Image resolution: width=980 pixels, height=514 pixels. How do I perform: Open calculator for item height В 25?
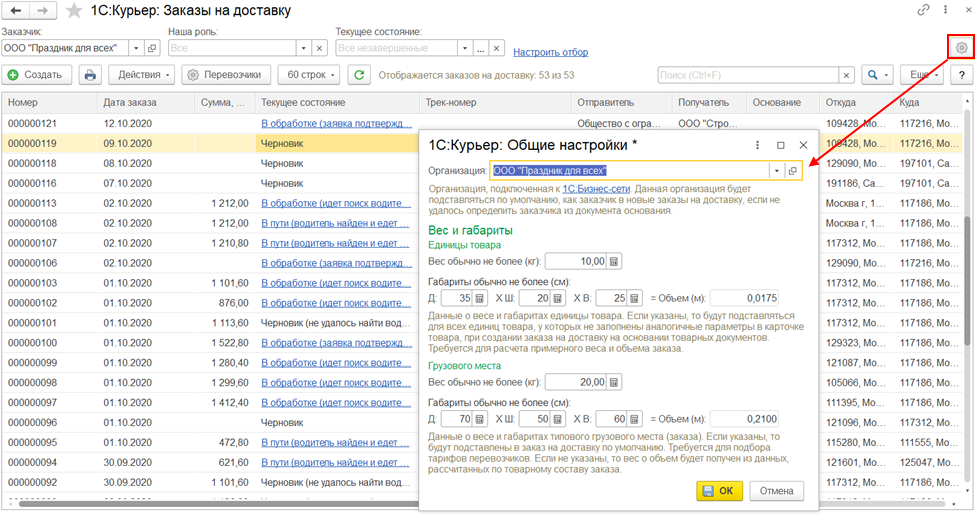coord(634,298)
